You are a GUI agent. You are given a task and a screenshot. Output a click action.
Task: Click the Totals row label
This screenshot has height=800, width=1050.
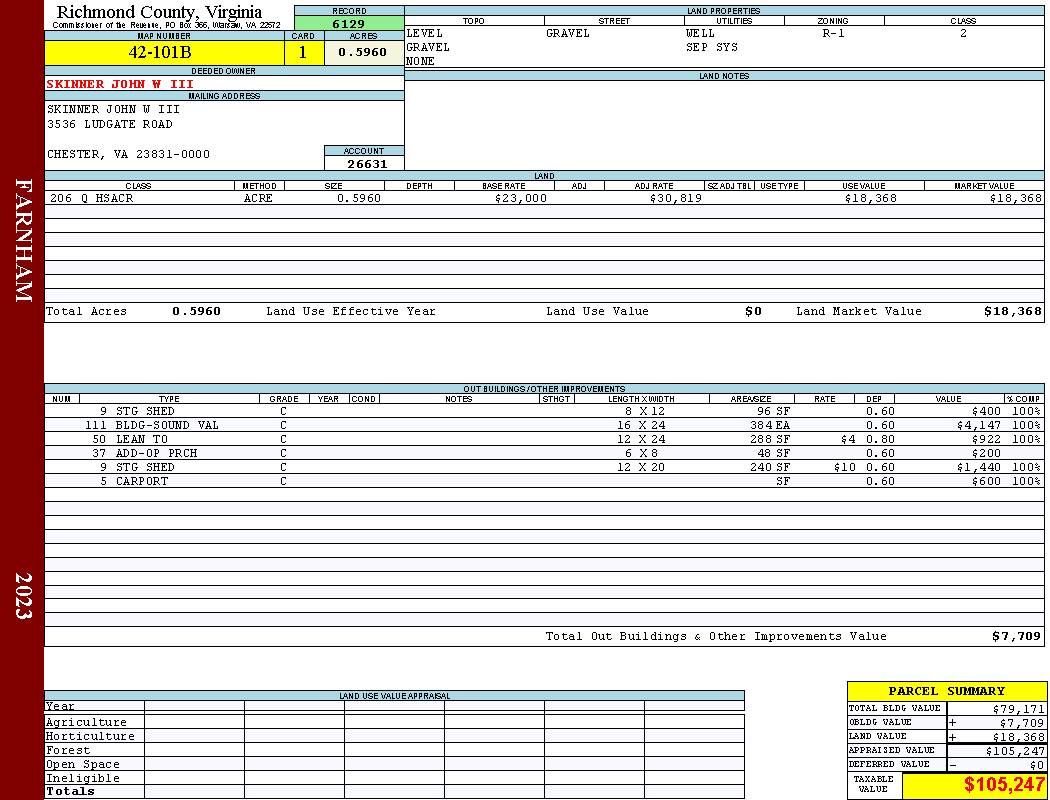tap(70, 791)
